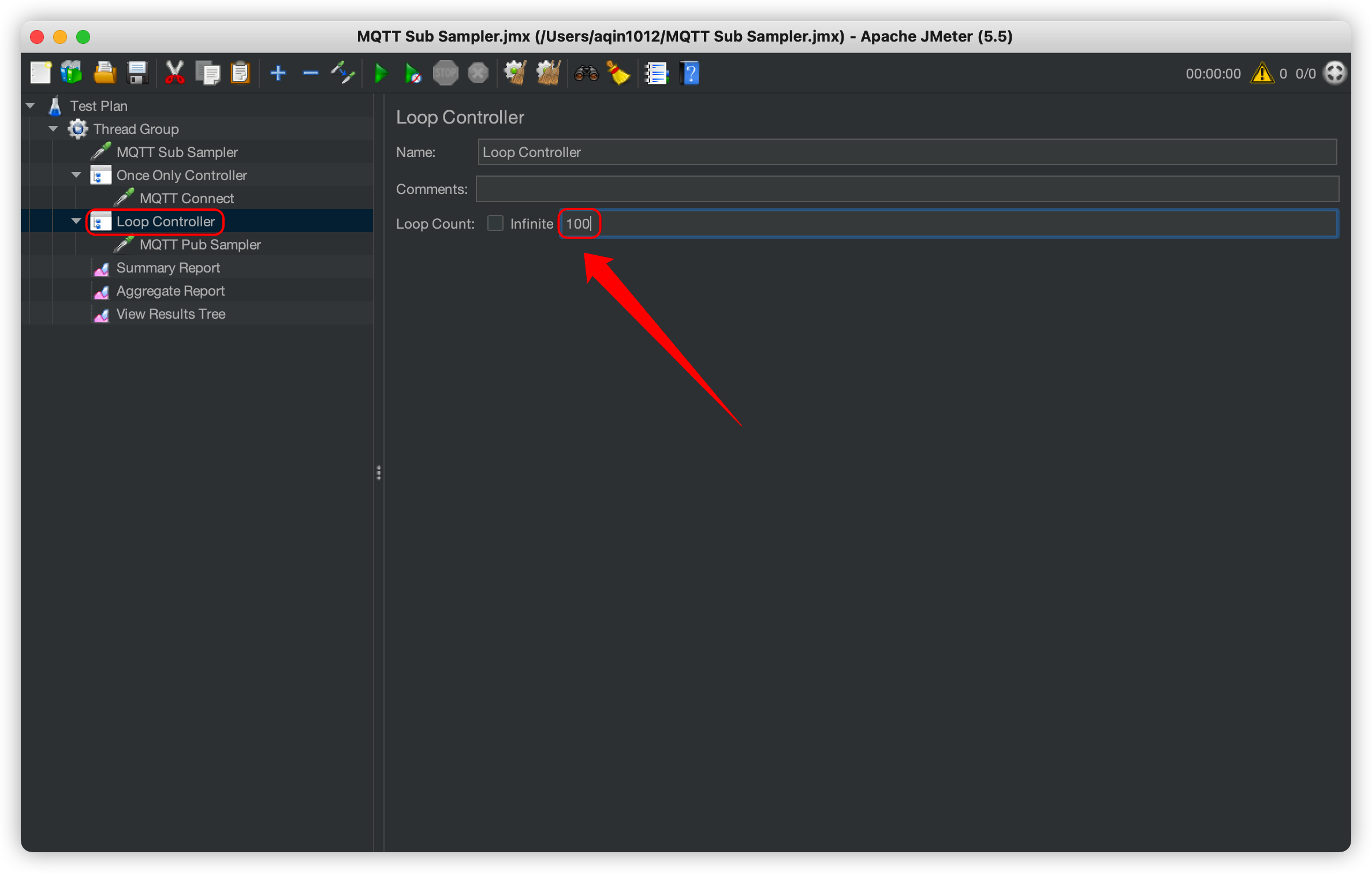Open the Function Helper dialog icon
The width and height of the screenshot is (1372, 873).
[x=655, y=73]
